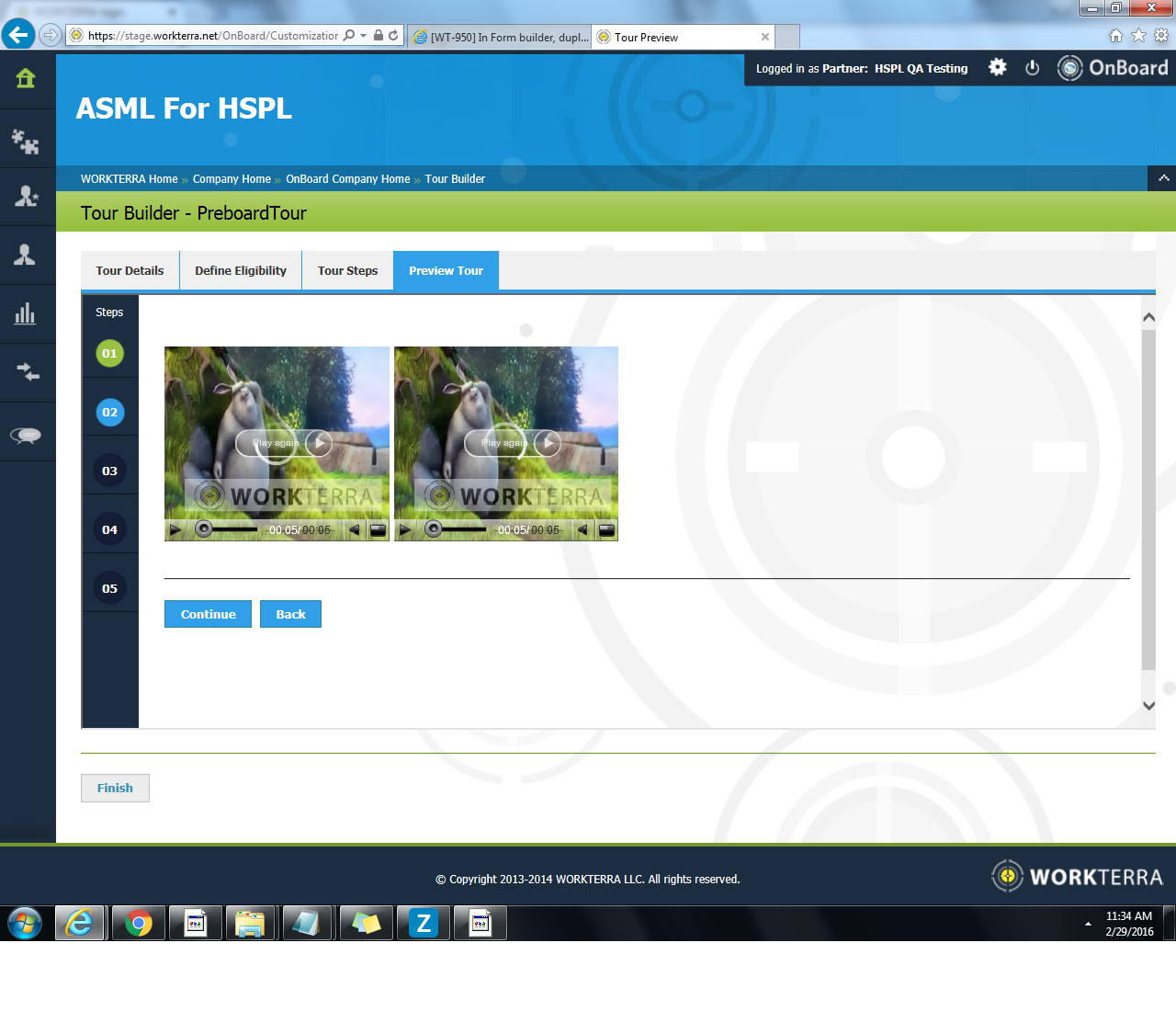The image size is (1176, 1011).
Task: Open the Define Eligibility tab
Action: [x=241, y=271]
